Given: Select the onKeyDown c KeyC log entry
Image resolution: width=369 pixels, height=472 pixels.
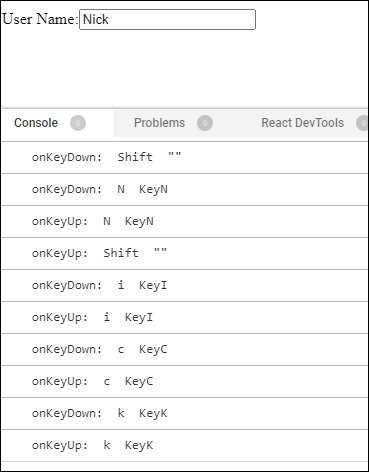Looking at the screenshot, I should 184,349.
